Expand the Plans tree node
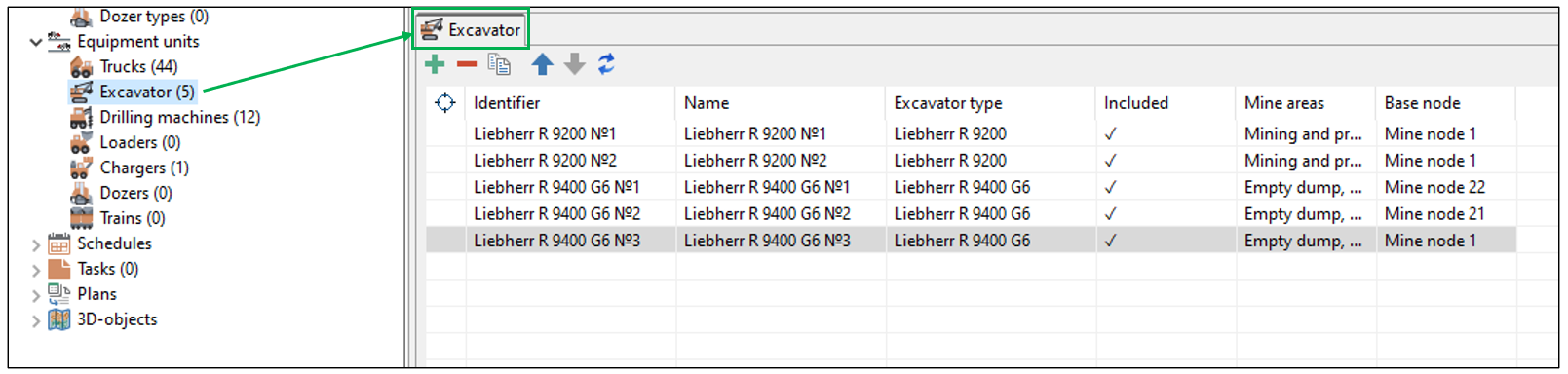 click(x=36, y=295)
